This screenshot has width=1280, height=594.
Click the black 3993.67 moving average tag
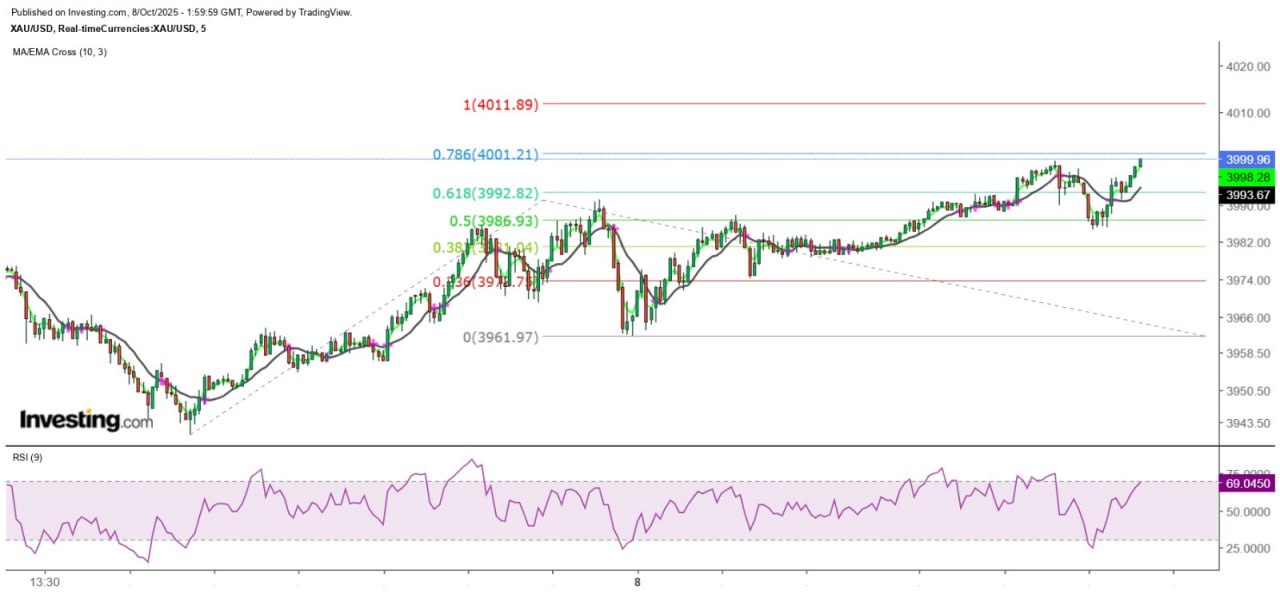click(x=1245, y=194)
